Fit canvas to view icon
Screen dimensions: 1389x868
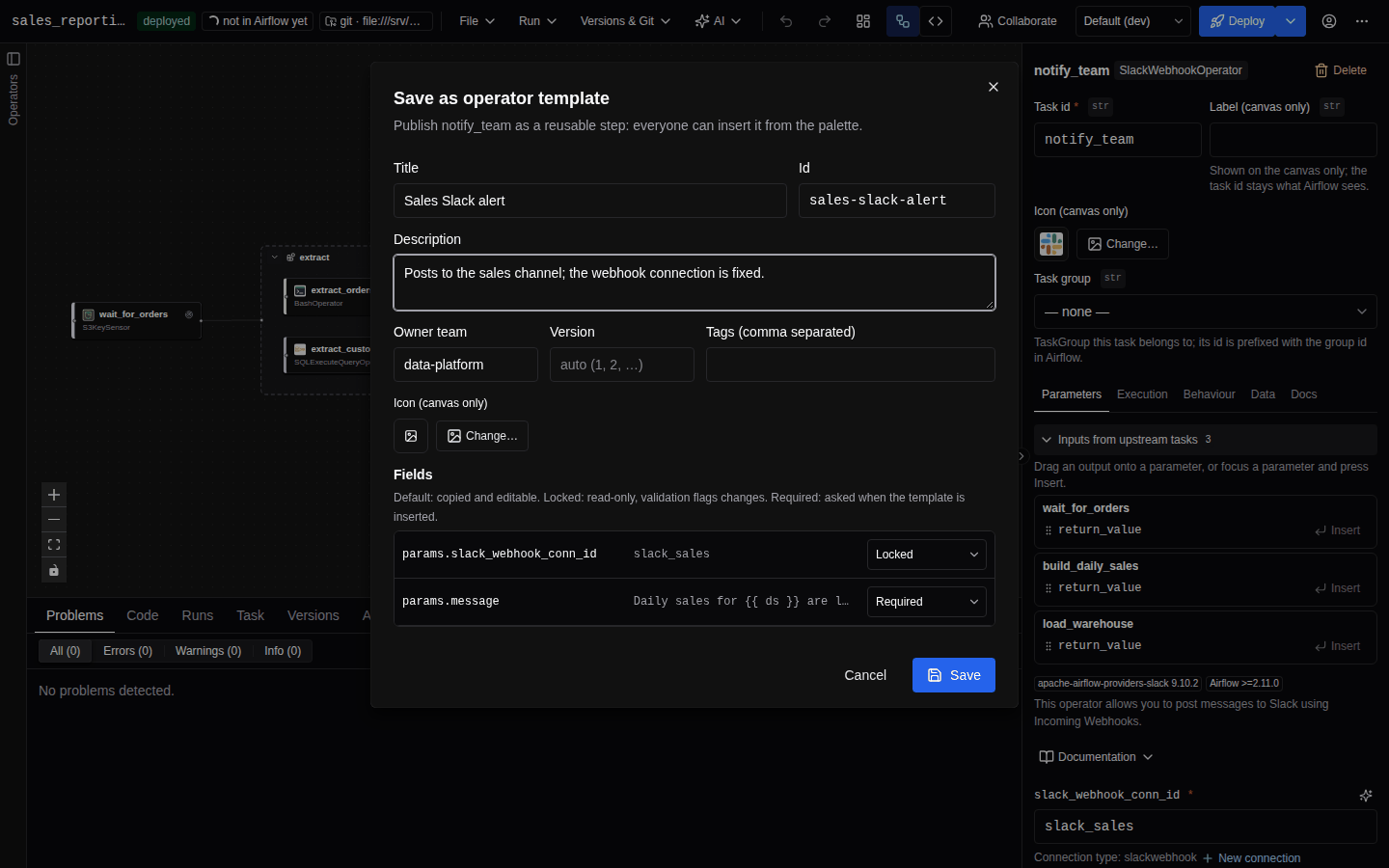(54, 545)
